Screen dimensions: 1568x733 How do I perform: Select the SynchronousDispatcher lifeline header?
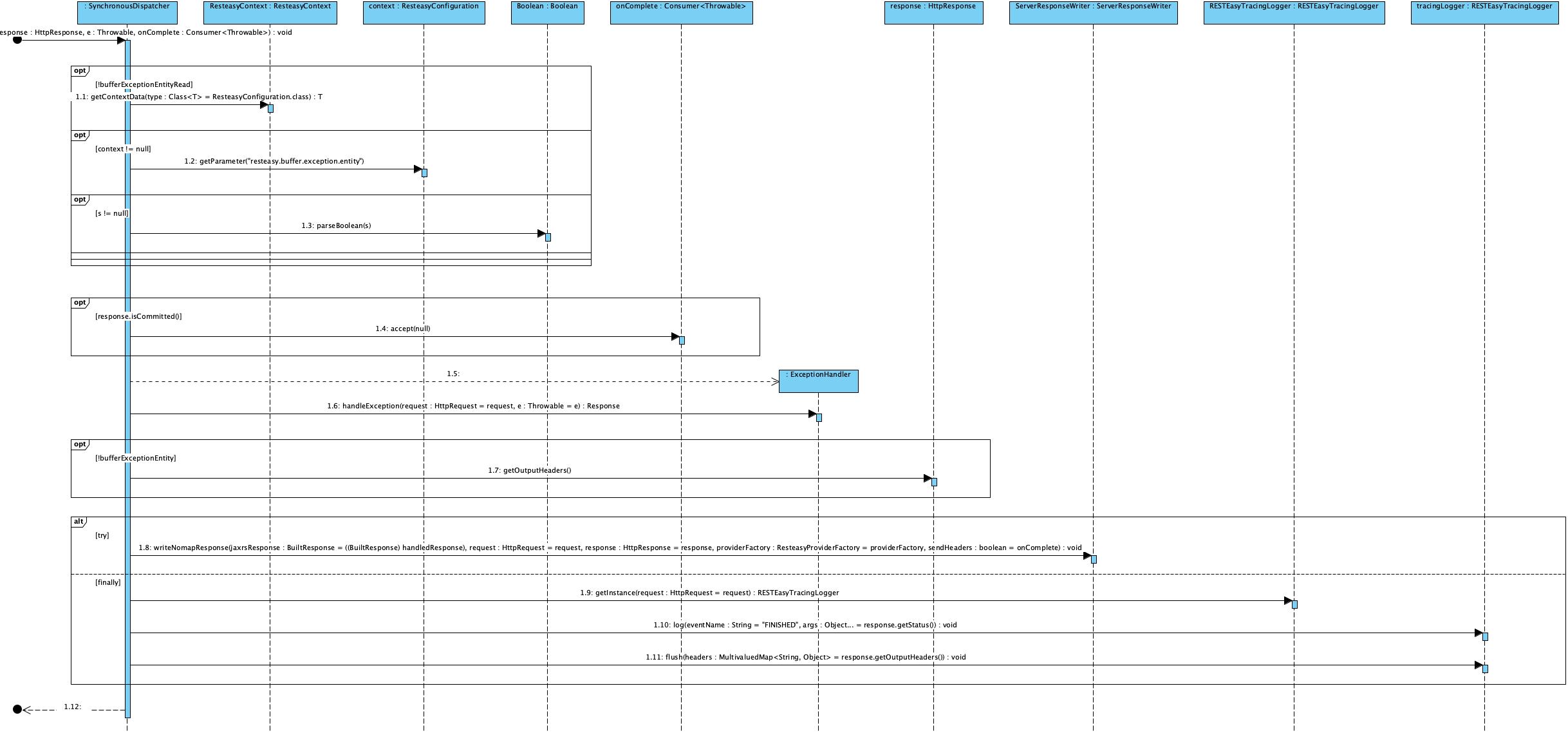click(x=127, y=12)
